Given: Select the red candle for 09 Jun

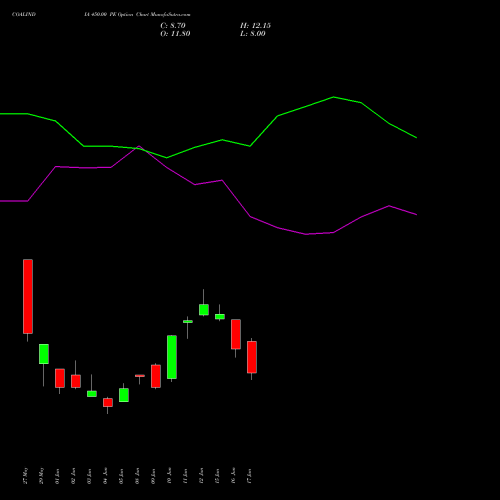Looking at the screenshot, I should point(156,376).
